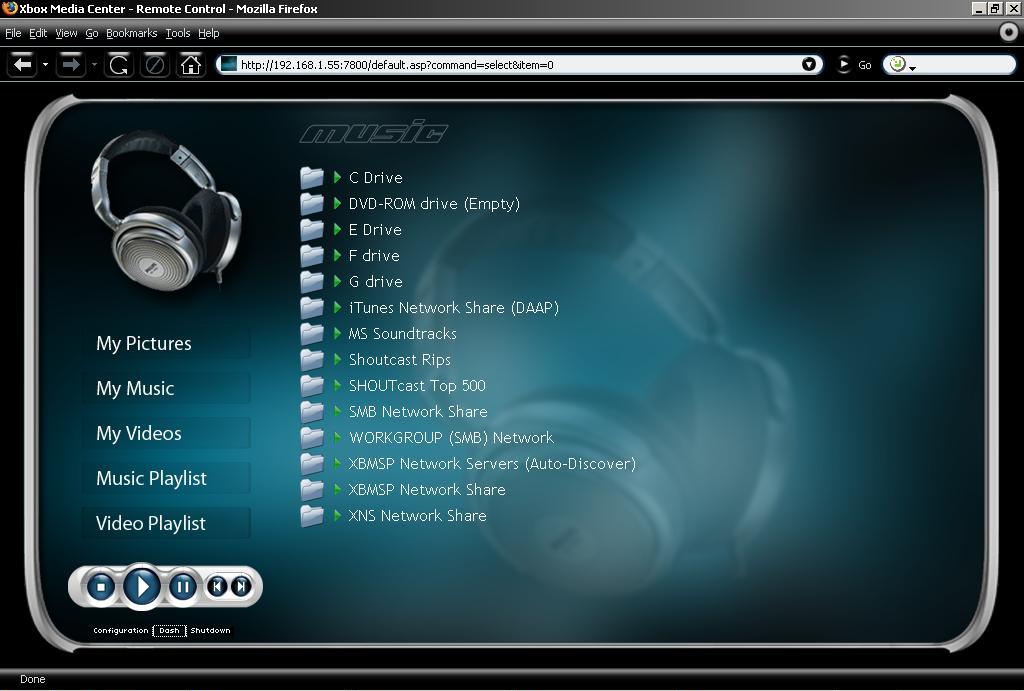Image resolution: width=1024 pixels, height=691 pixels.
Task: Open the View menu
Action: (66, 33)
